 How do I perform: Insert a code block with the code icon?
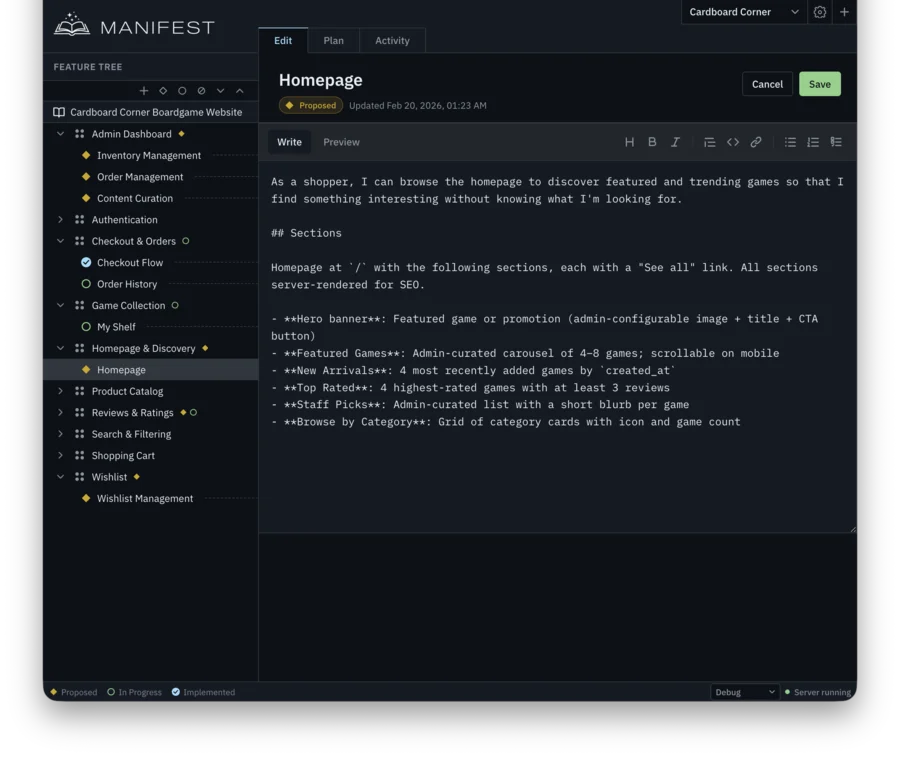(733, 142)
